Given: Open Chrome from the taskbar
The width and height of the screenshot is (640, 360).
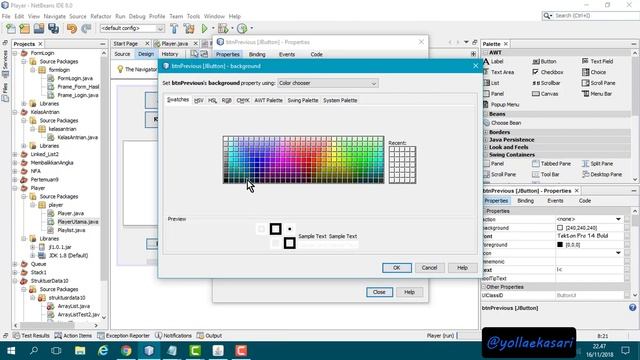Looking at the screenshot, I should click(126, 351).
